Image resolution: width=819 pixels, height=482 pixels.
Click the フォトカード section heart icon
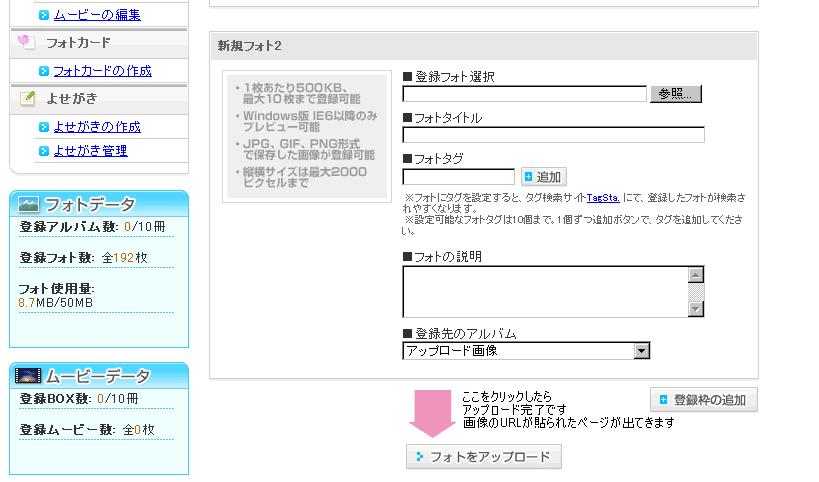pyautogui.click(x=26, y=42)
